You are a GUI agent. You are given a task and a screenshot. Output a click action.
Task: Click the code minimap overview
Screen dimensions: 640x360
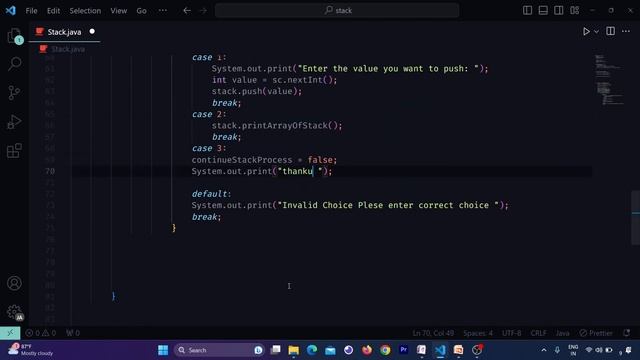[609, 80]
